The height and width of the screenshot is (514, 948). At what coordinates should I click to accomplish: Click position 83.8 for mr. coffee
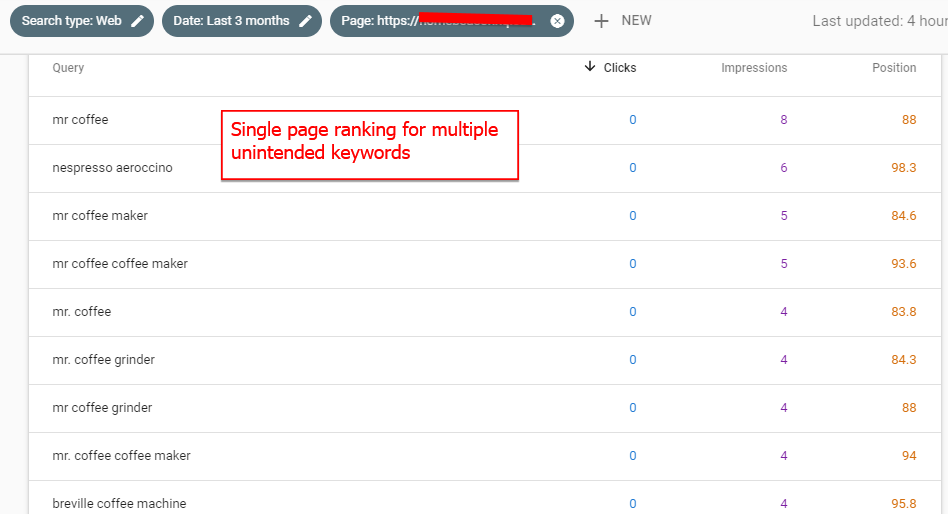pyautogui.click(x=903, y=311)
